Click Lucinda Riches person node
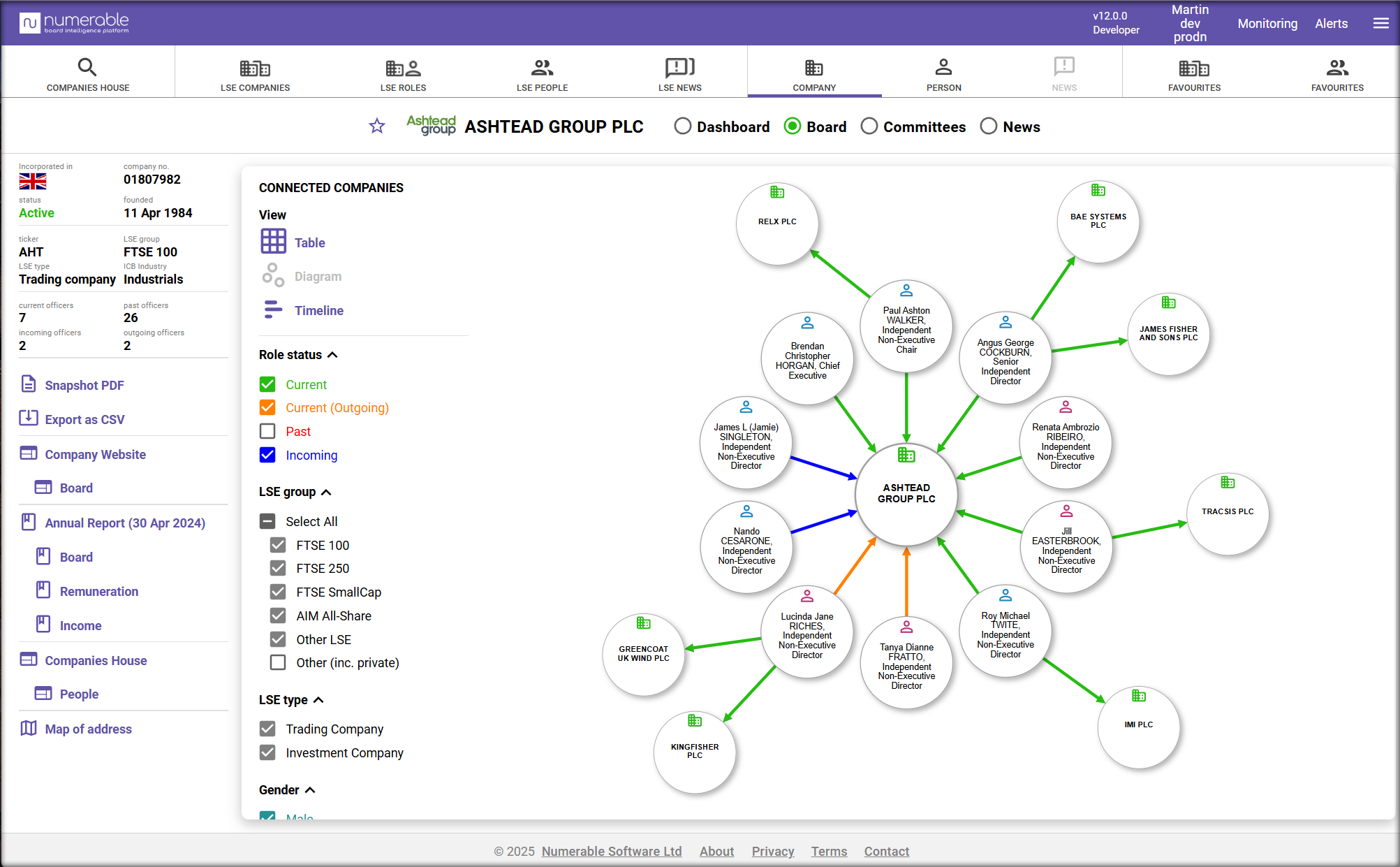Image resolution: width=1400 pixels, height=867 pixels. click(x=807, y=632)
